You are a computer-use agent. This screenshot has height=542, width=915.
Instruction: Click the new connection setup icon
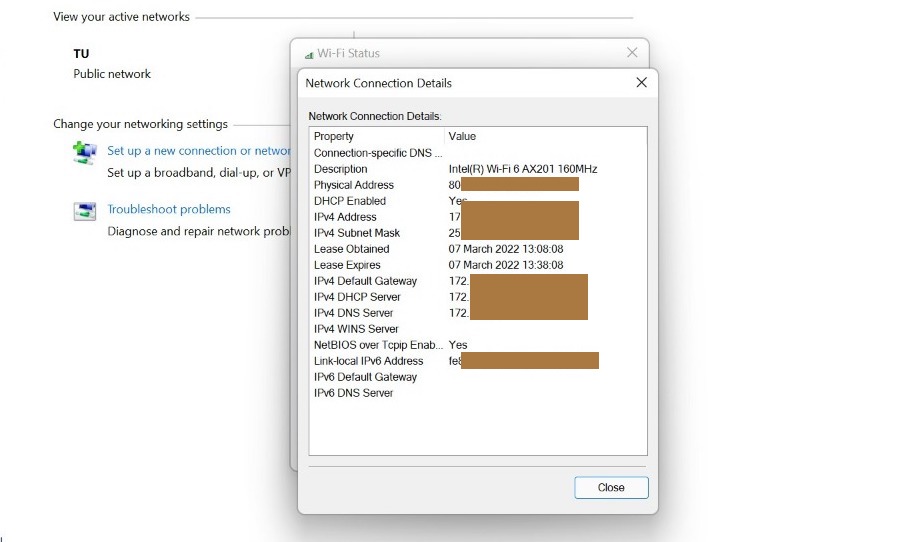point(84,152)
